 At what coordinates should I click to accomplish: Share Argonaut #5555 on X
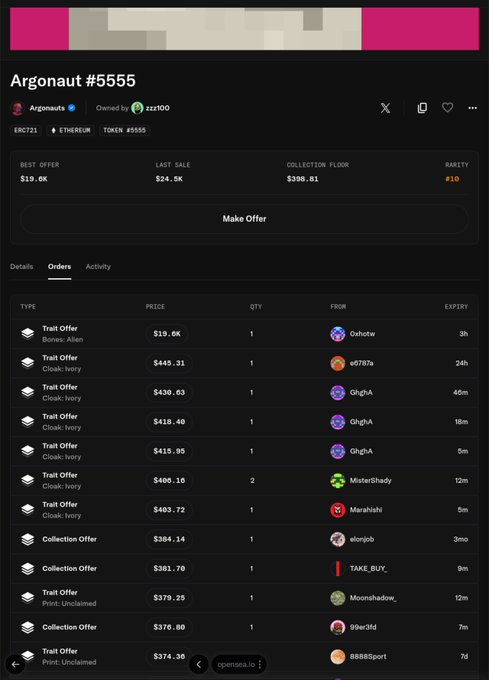pos(385,108)
